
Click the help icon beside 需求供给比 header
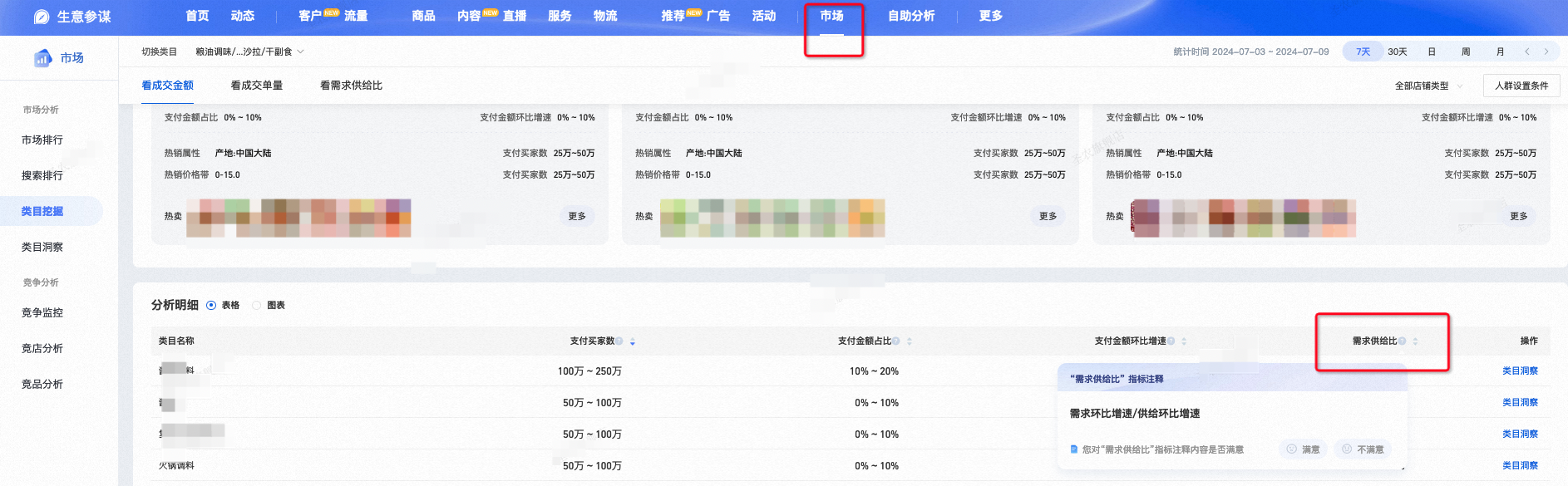(1402, 341)
